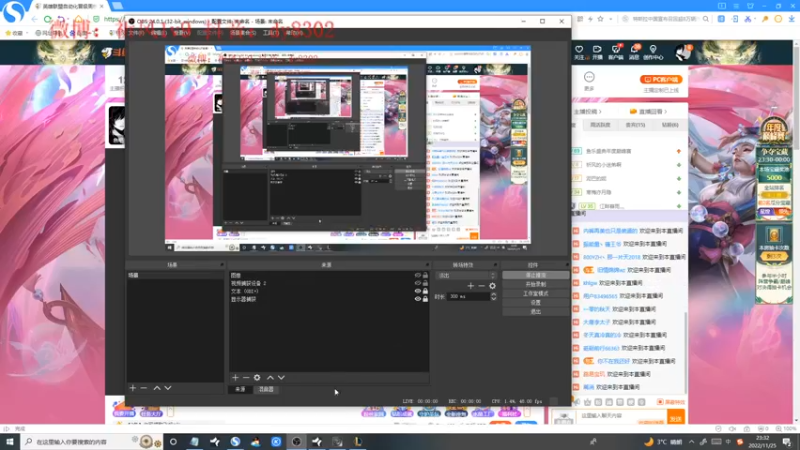Open OBS 设置 settings button
The width and height of the screenshot is (800, 450).
pyautogui.click(x=536, y=303)
